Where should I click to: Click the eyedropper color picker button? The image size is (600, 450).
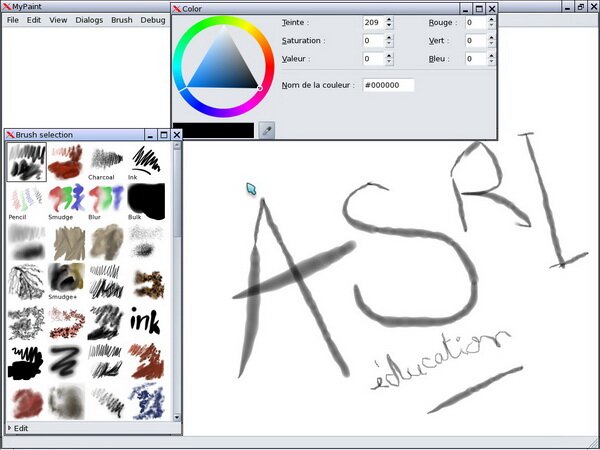point(267,130)
